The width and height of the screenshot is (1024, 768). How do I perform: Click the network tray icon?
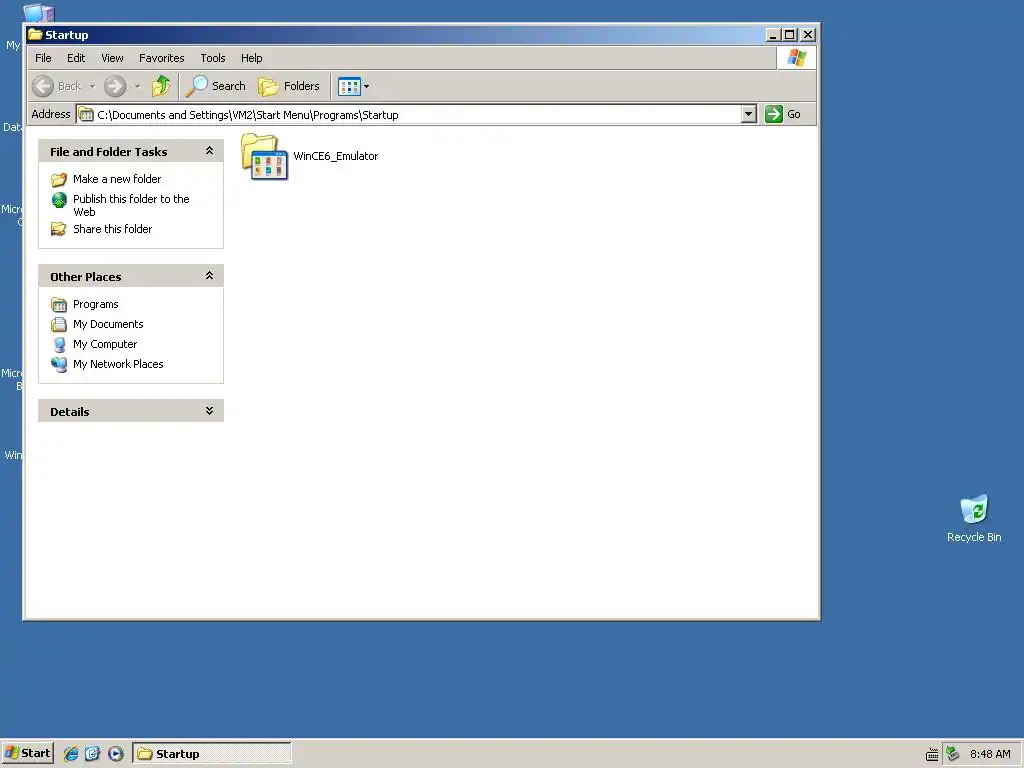click(953, 754)
